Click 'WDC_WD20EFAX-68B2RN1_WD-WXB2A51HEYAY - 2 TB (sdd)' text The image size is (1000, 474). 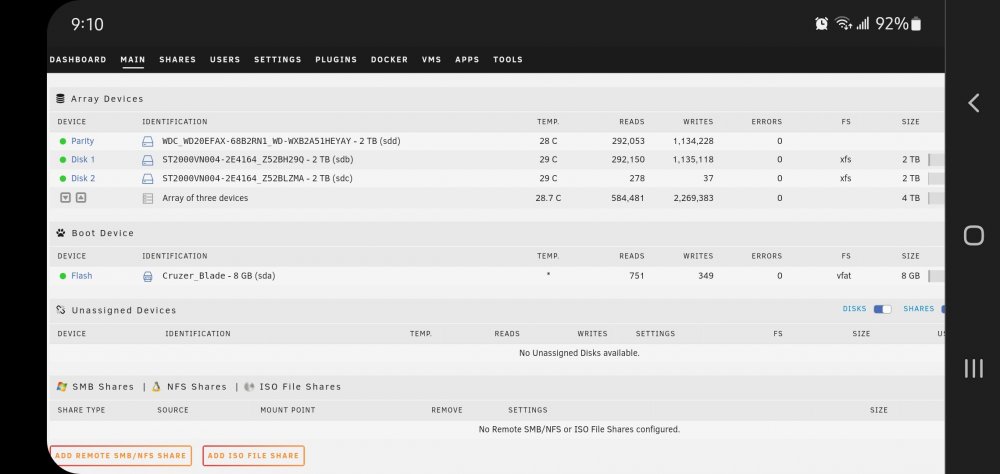(281, 141)
